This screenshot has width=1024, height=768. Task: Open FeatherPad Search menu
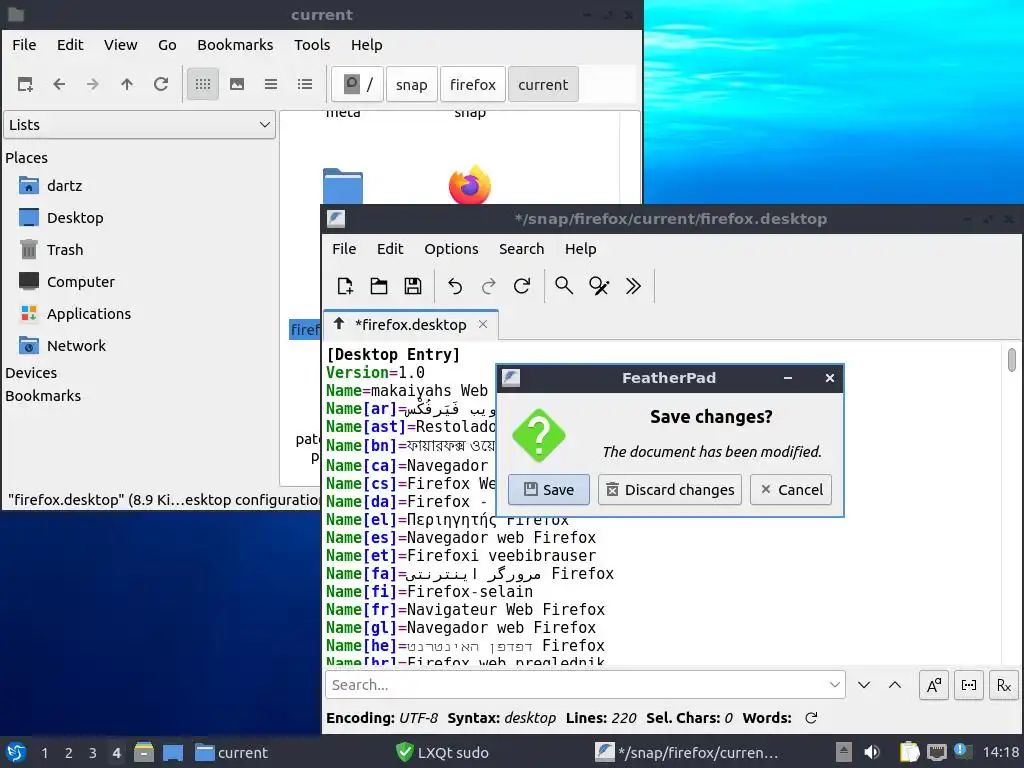[x=521, y=249]
